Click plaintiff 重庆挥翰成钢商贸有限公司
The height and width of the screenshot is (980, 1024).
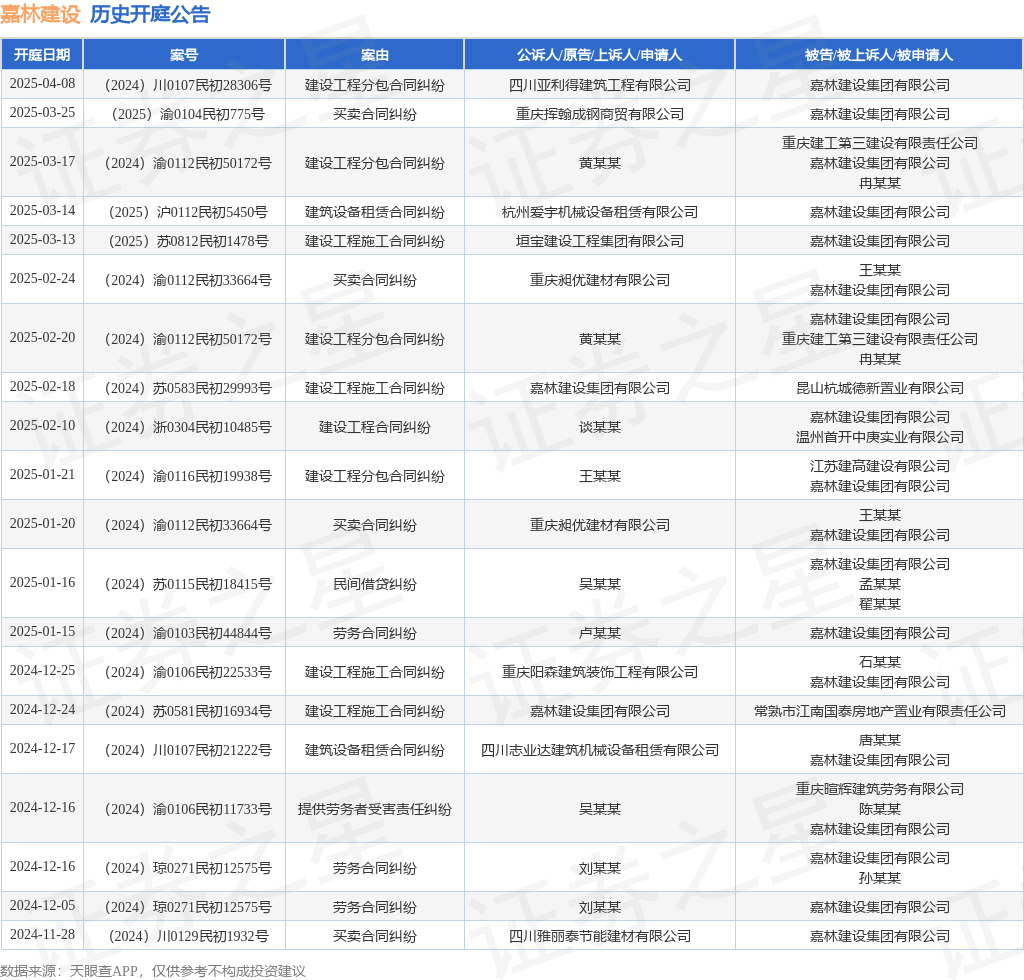click(600, 114)
